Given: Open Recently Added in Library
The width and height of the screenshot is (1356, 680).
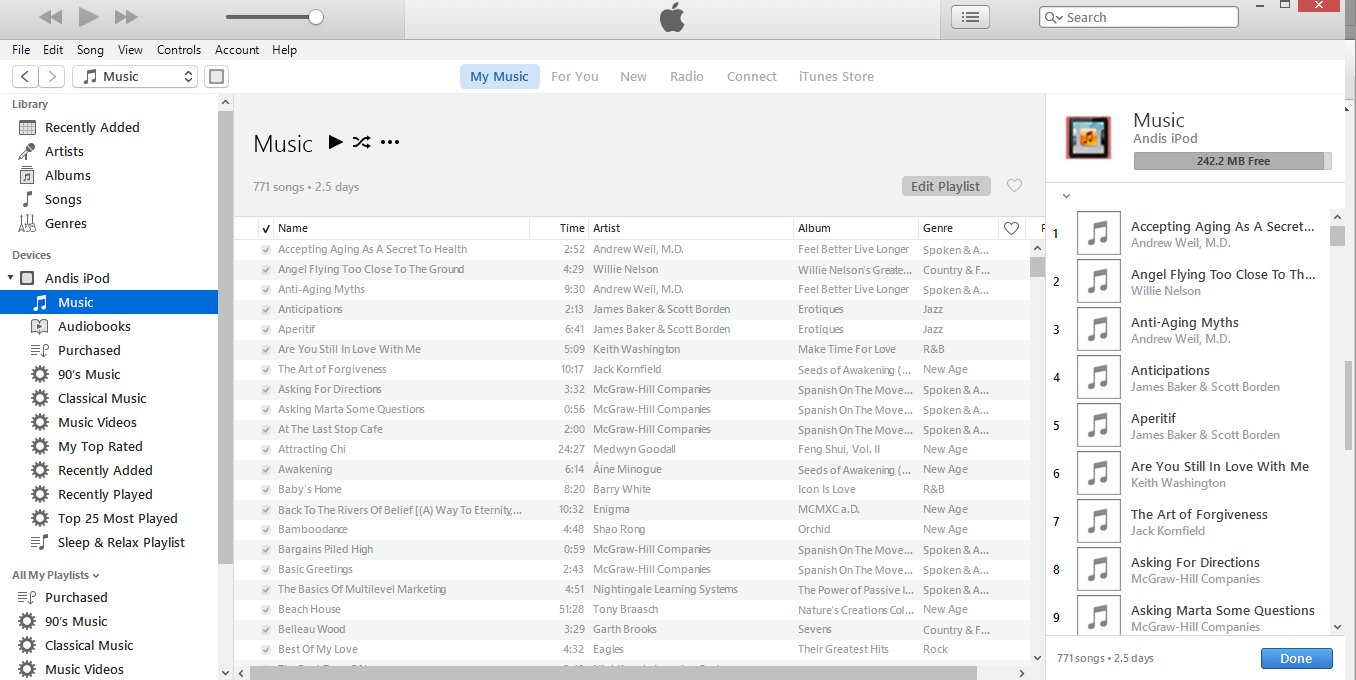Looking at the screenshot, I should pyautogui.click(x=92, y=127).
